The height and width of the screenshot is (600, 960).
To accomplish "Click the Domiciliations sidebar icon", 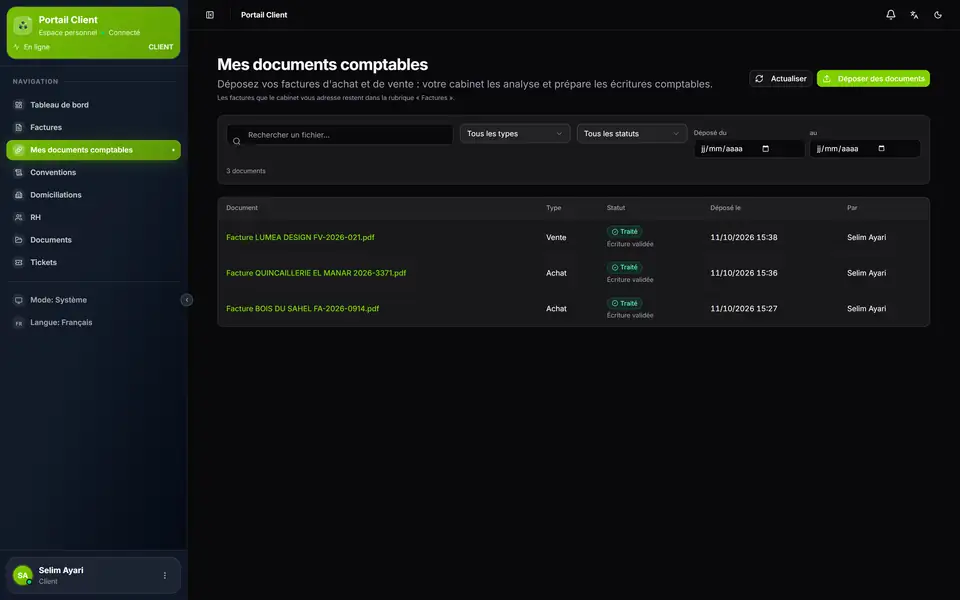I will click(x=18, y=195).
